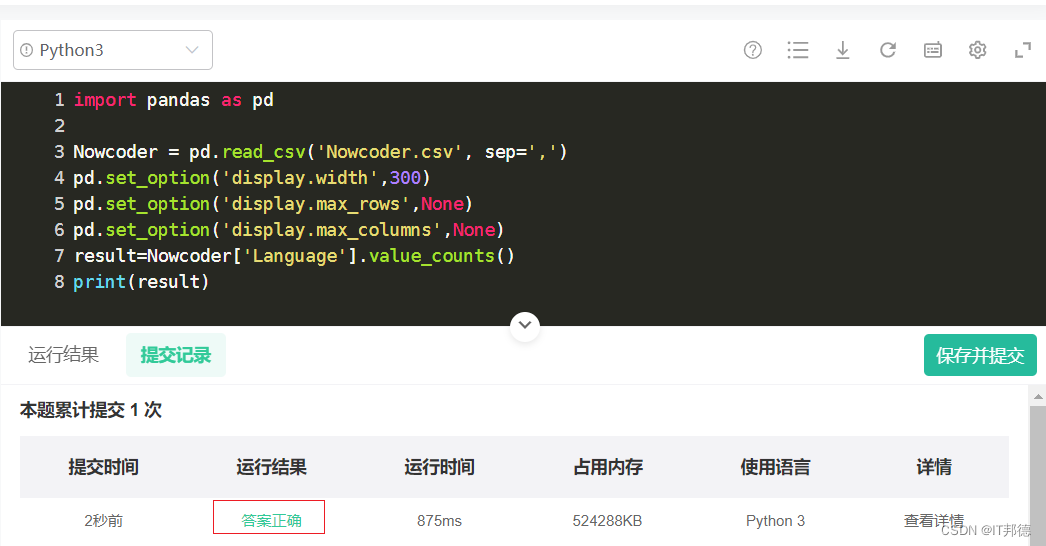Click code line setting display.max_rows
The width and height of the screenshot is (1046, 546).
pyautogui.click(x=273, y=204)
